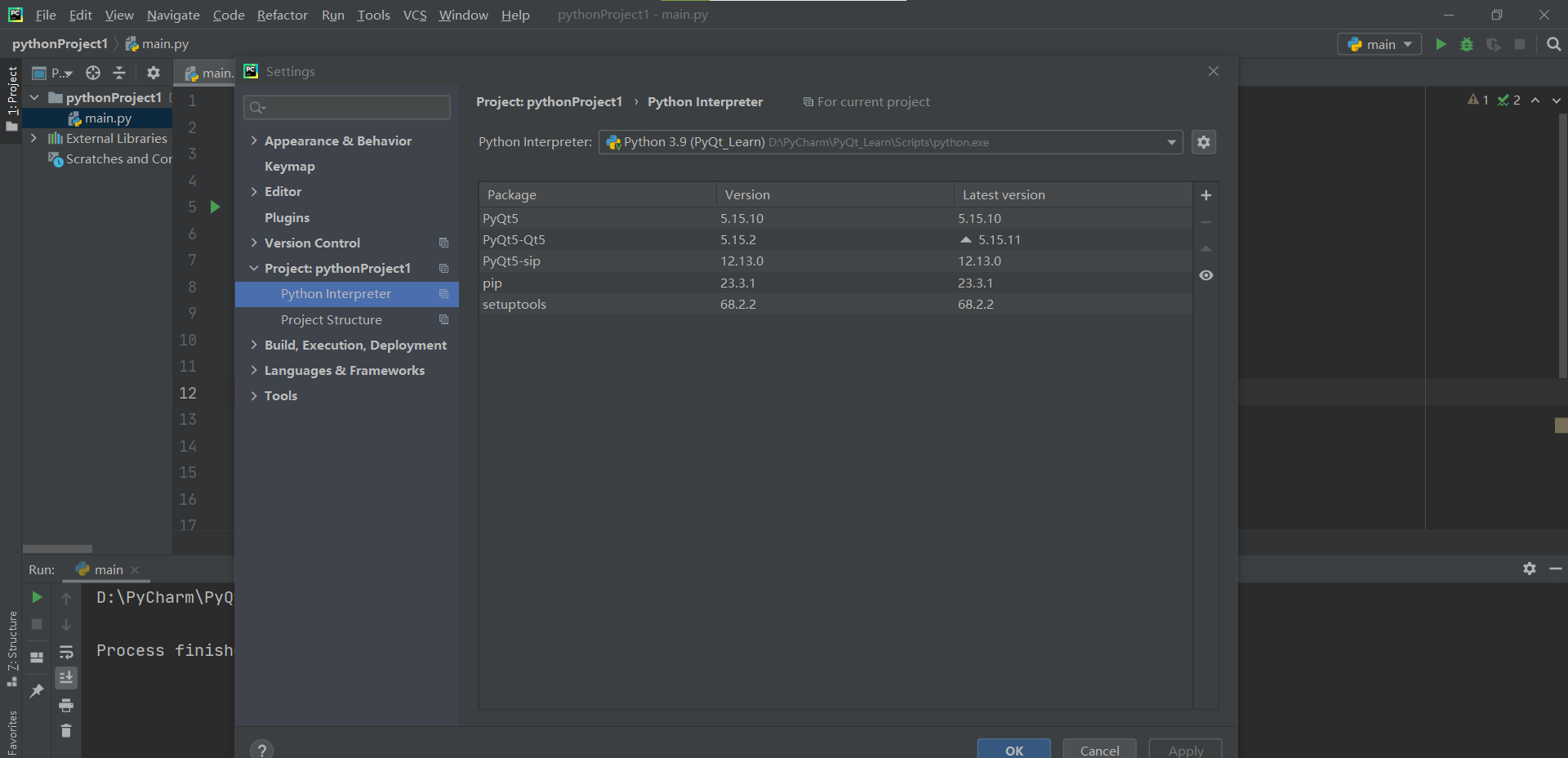Rerun using Run panel play icon

(x=37, y=597)
